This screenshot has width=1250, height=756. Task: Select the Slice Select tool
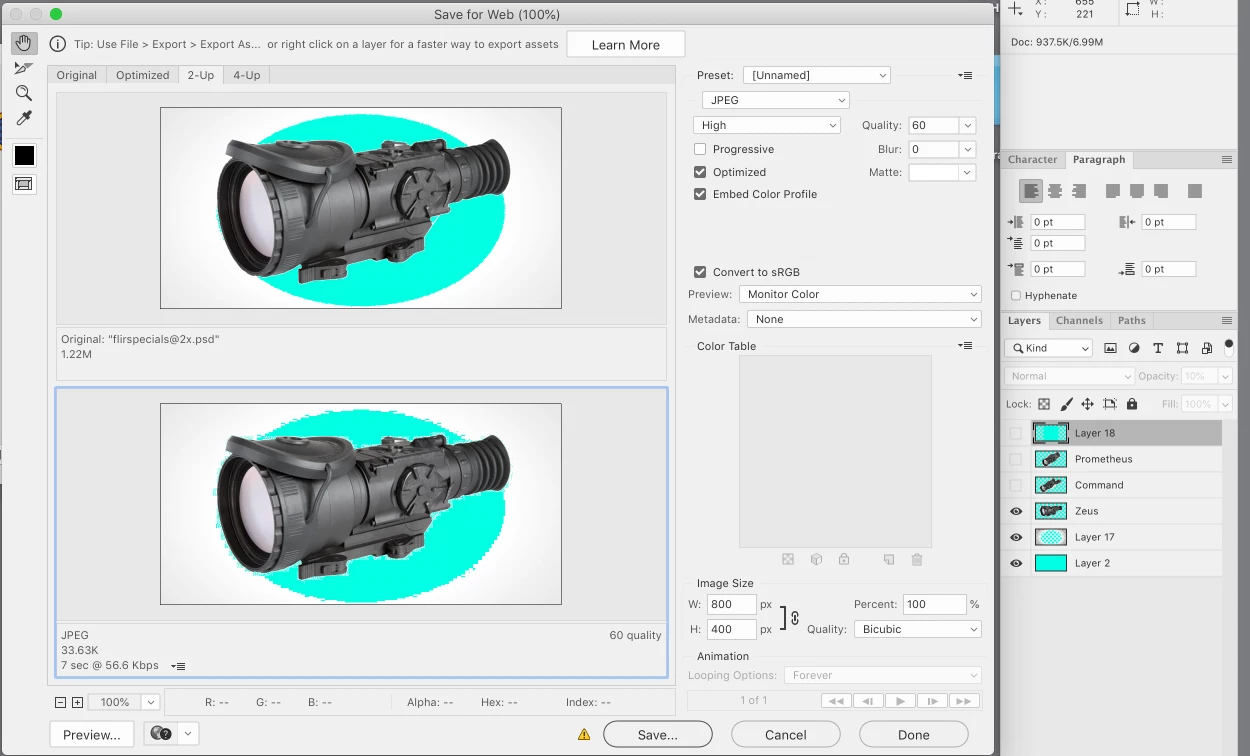pos(24,68)
